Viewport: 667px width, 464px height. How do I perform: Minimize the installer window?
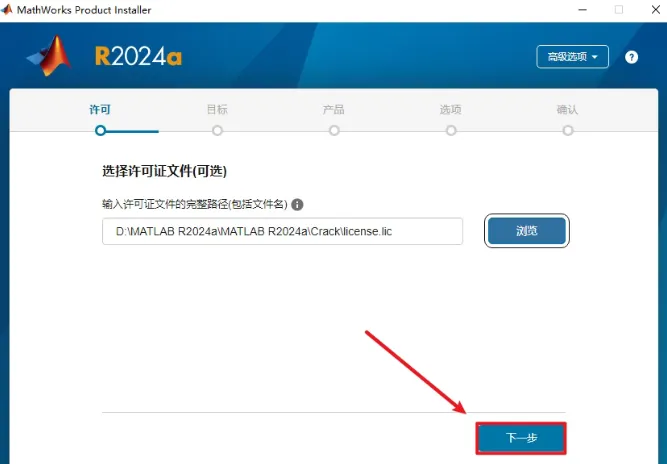click(x=583, y=9)
